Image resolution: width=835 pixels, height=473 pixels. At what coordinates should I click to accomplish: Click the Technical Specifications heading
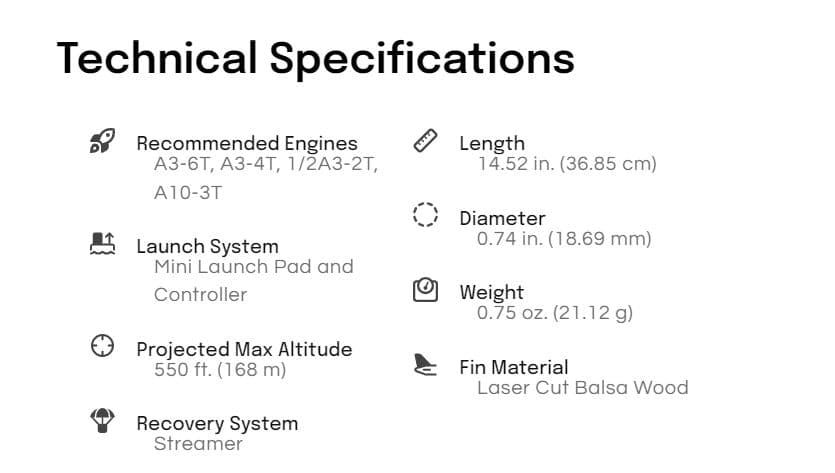(x=315, y=58)
